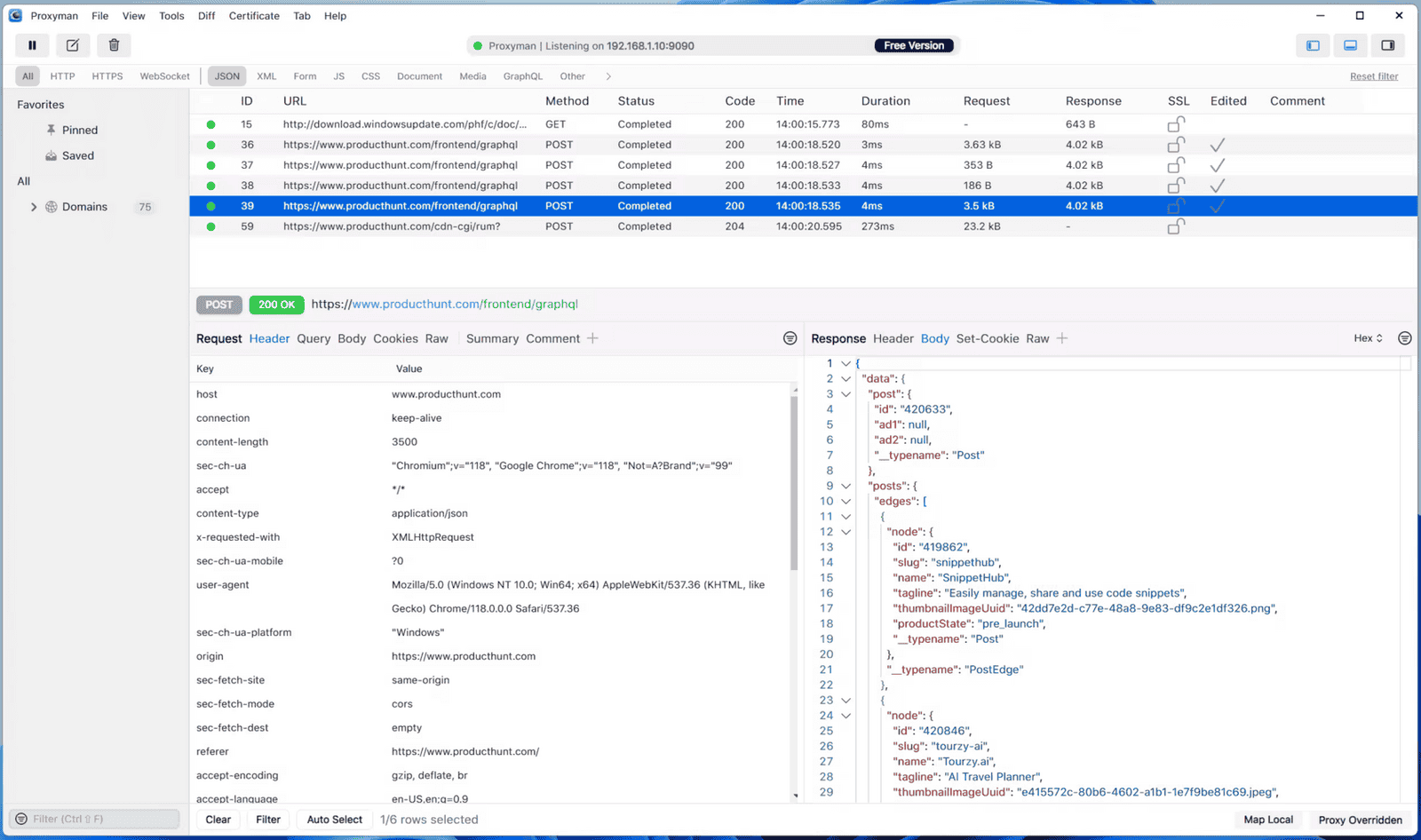This screenshot has height=840, width=1421.
Task: Pause recording with the pause icon
Action: (x=32, y=45)
